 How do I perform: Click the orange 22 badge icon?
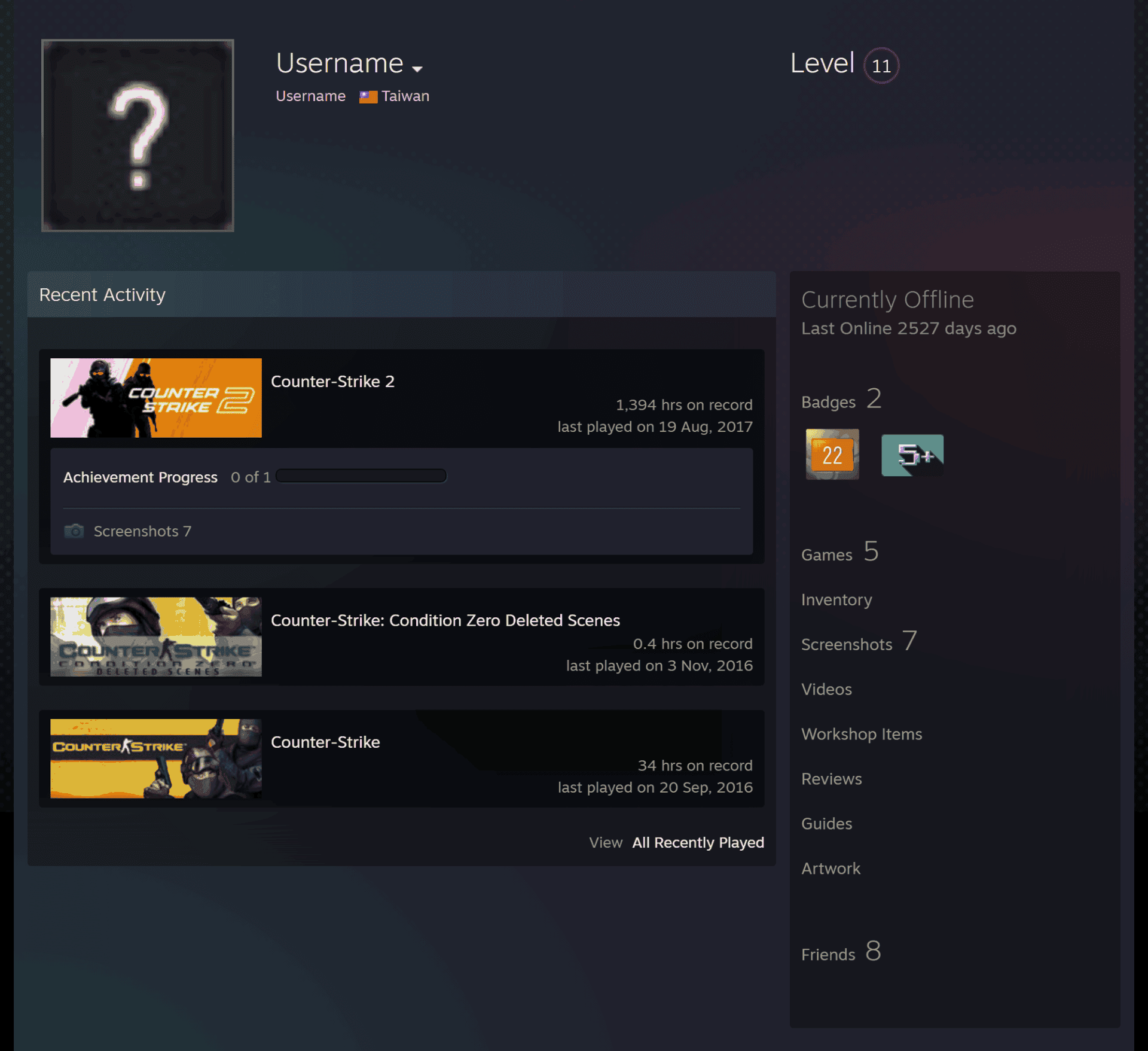[832, 455]
